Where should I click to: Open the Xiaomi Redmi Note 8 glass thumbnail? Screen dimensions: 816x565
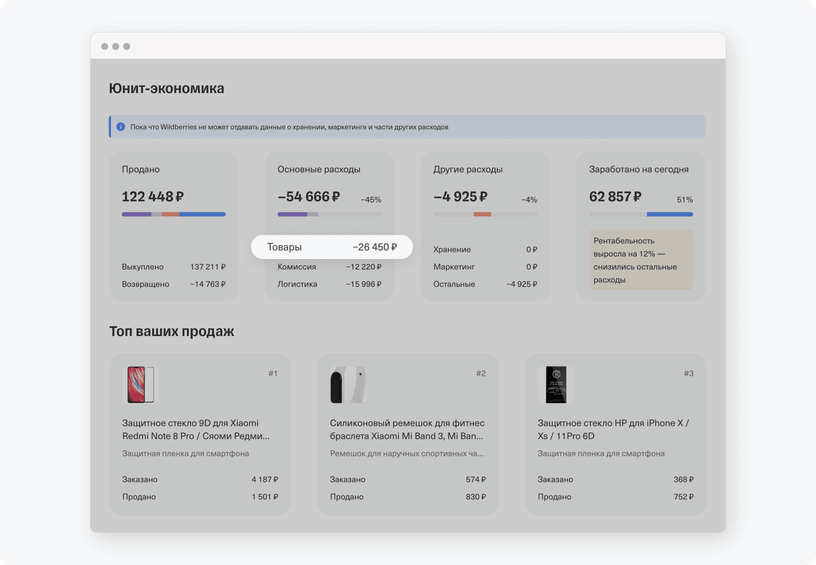(x=141, y=384)
